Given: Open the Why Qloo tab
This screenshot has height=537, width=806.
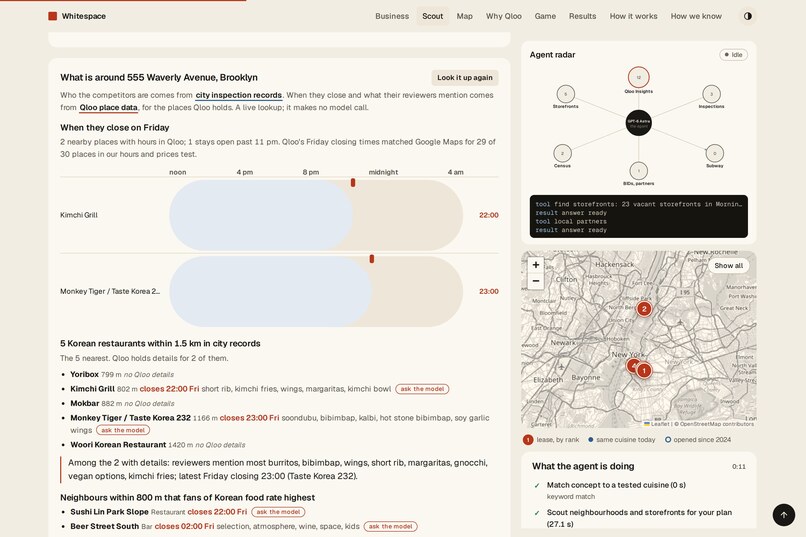Looking at the screenshot, I should [503, 16].
